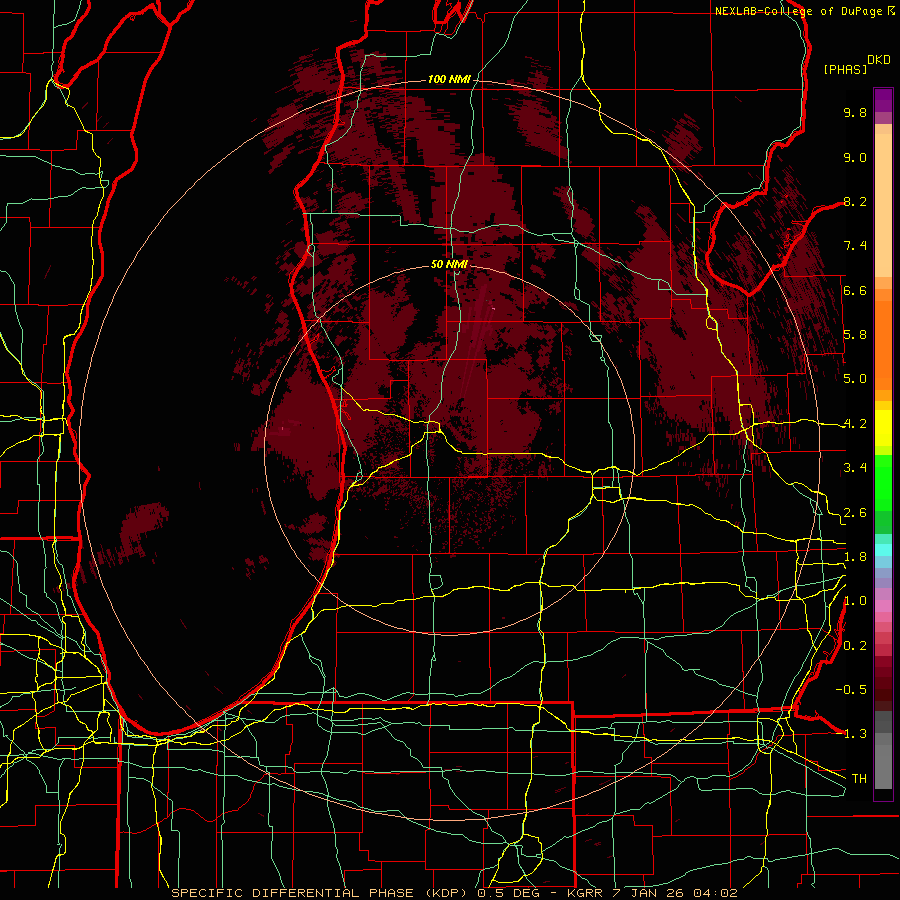Click the 7.4 legend value
The width and height of the screenshot is (900, 900).
pos(855,246)
